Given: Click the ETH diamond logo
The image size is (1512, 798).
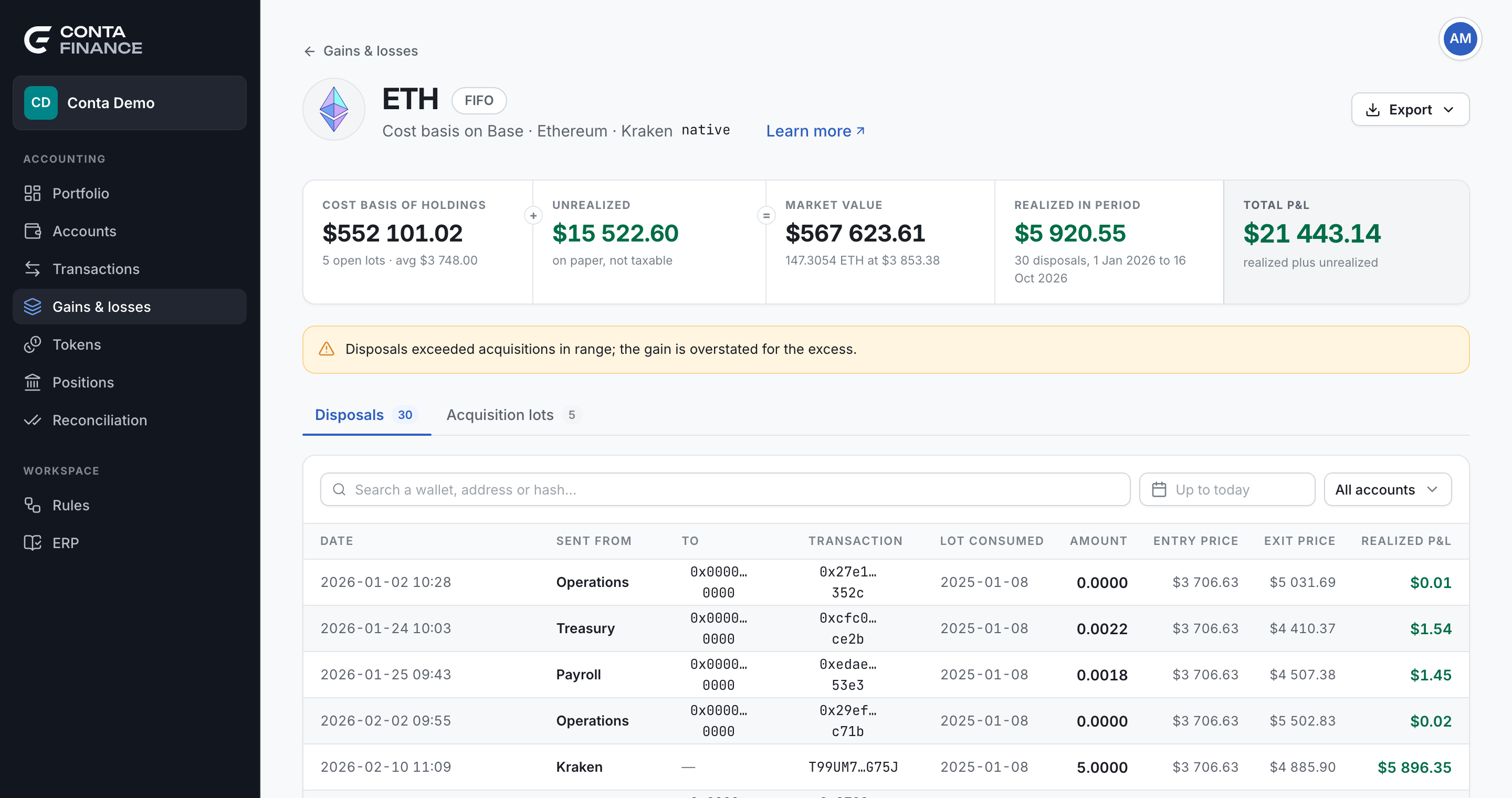Looking at the screenshot, I should pos(334,109).
